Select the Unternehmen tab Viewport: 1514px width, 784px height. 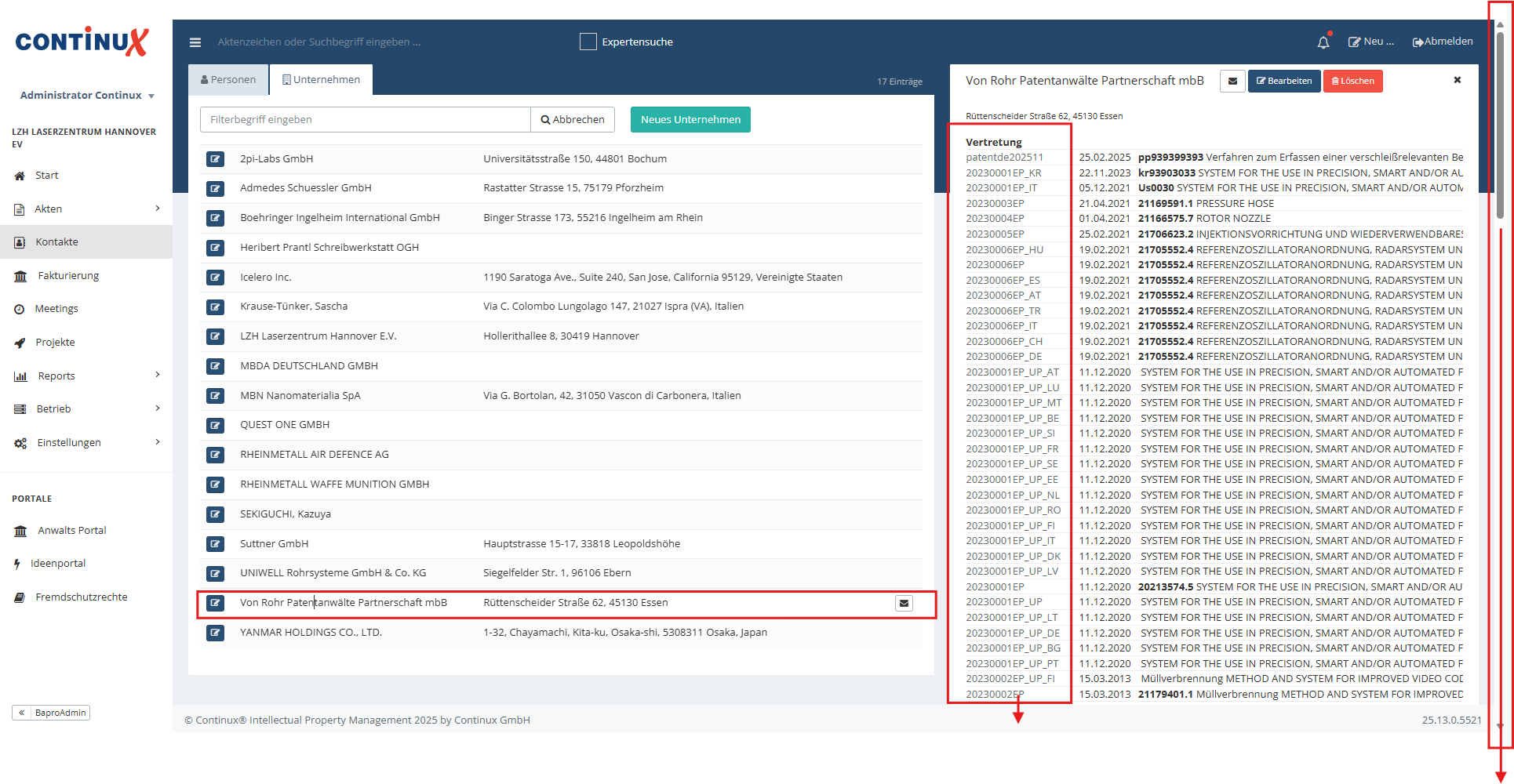(321, 80)
